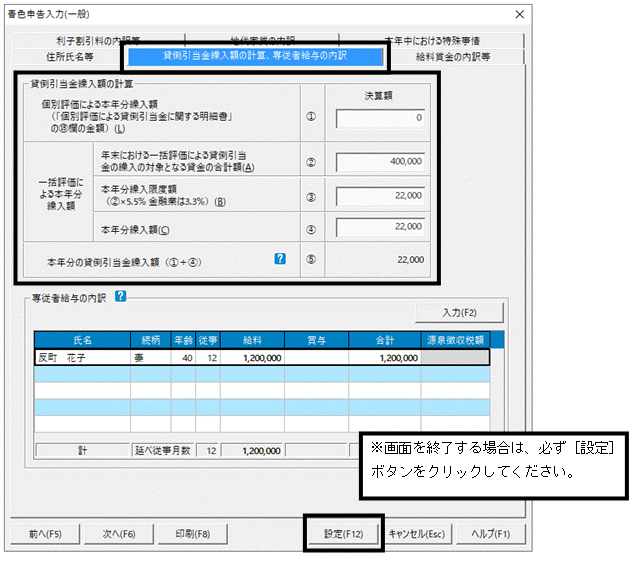Screen dimensions: 642x562
Task: Select 貸倒引当金繰入額の計算、専従者給与の内訳 tab
Action: 255,56
